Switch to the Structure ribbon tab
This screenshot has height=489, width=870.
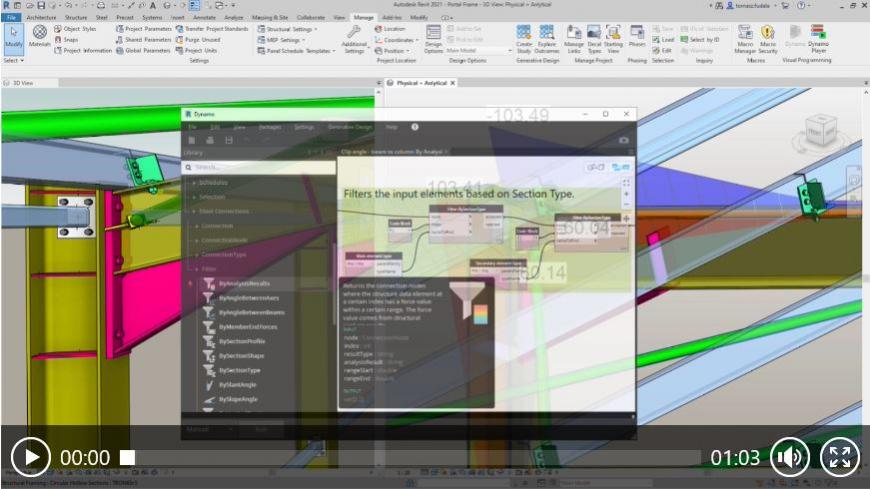coord(76,18)
